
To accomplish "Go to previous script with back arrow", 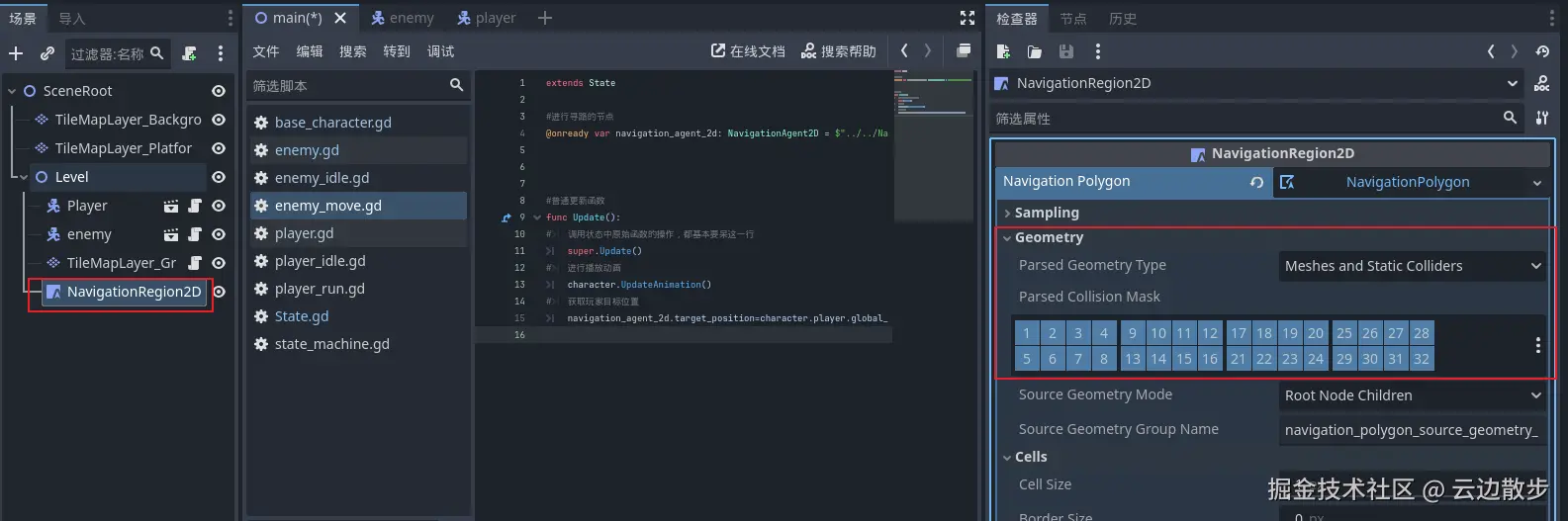I will [x=904, y=50].
